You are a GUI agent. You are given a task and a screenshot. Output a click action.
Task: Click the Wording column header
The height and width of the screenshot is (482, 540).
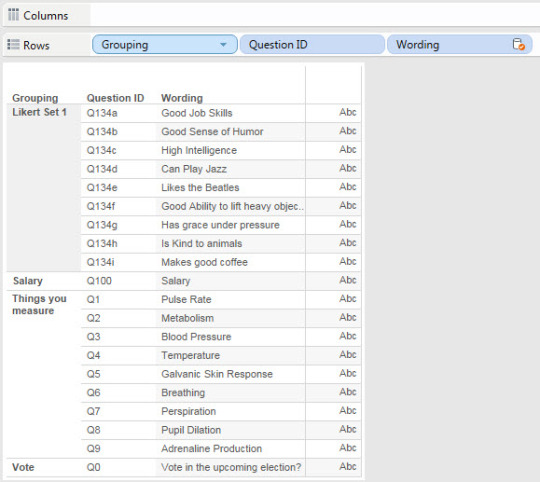(182, 98)
